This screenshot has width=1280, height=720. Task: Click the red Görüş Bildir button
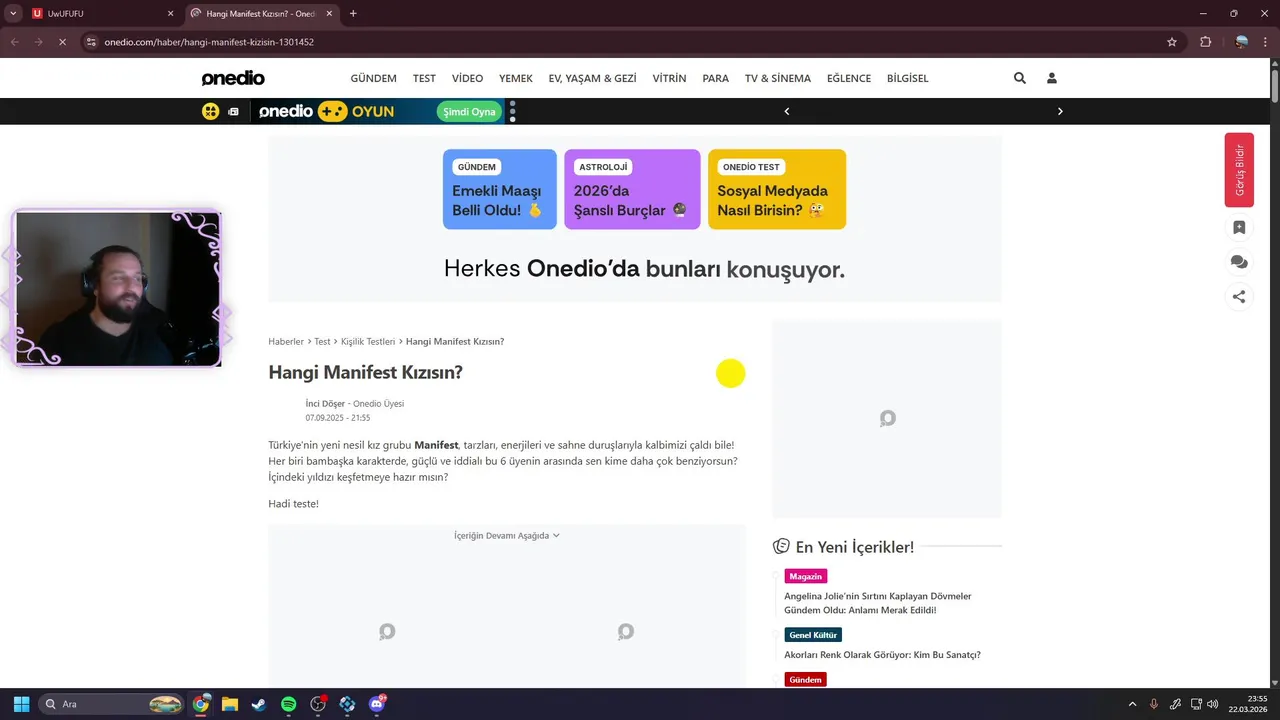pyautogui.click(x=1239, y=170)
